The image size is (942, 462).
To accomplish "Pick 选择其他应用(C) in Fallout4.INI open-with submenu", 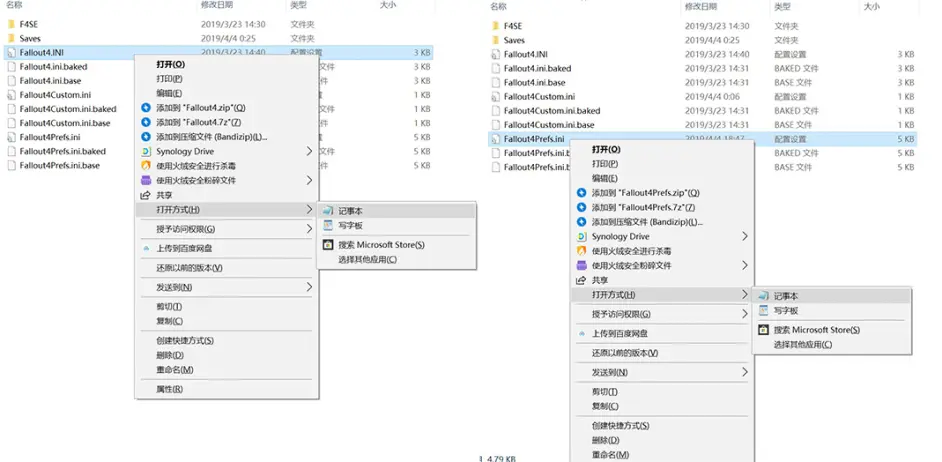I will coord(368,260).
